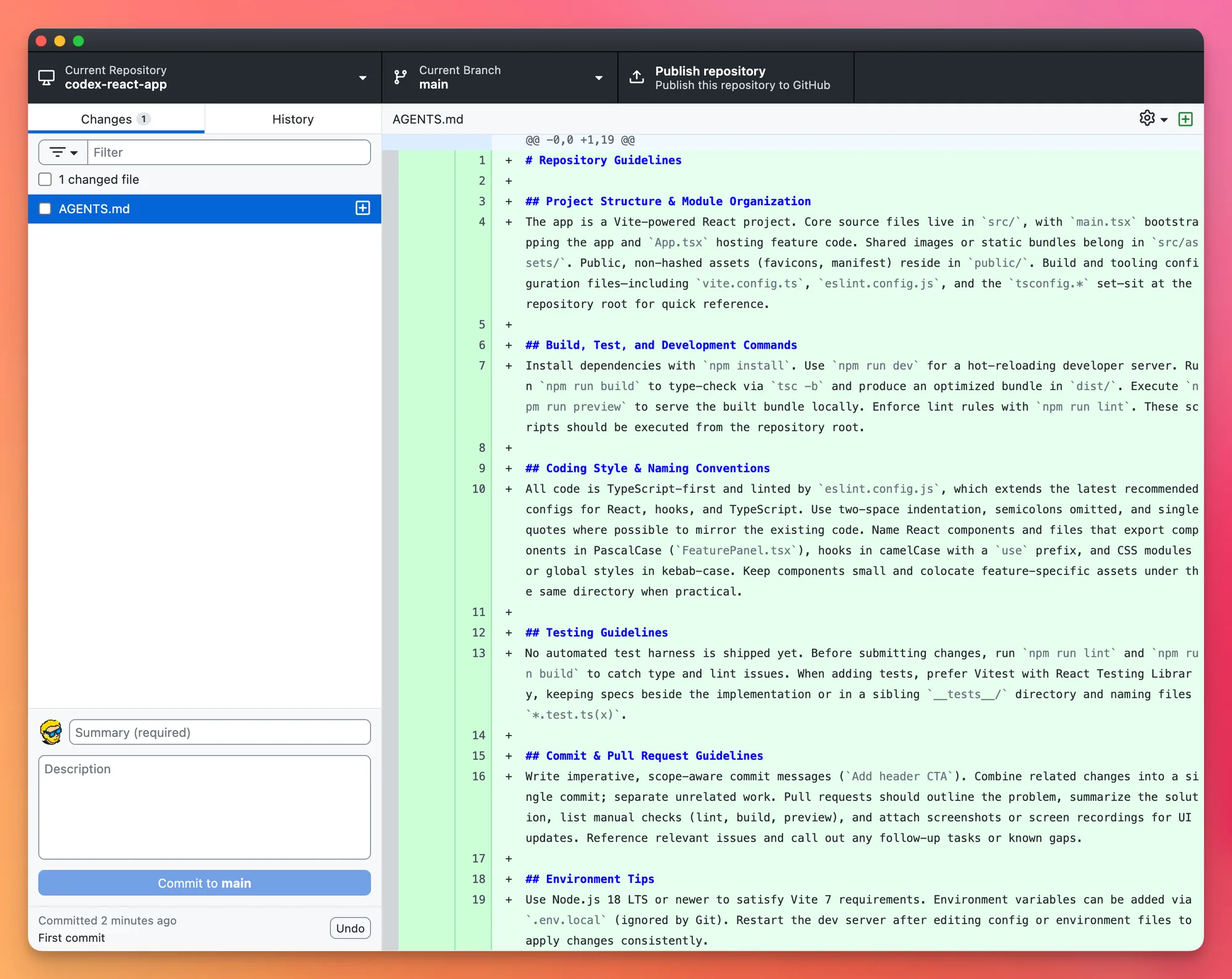
Task: Toggle the '1 changed file' checkbox
Action: click(x=45, y=179)
